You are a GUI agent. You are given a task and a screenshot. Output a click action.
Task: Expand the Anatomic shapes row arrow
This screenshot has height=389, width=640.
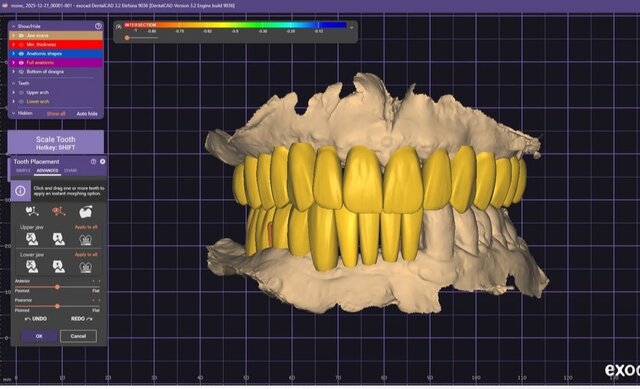13,53
